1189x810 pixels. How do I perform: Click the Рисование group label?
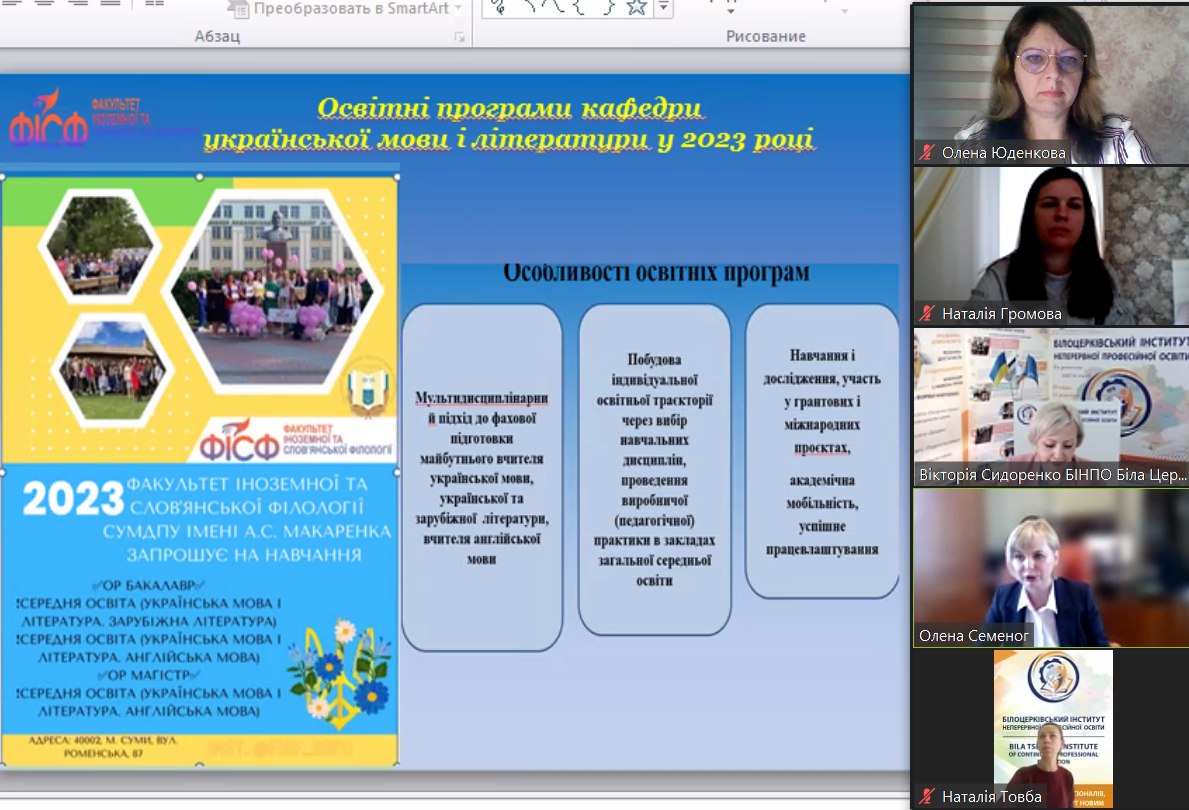[765, 37]
